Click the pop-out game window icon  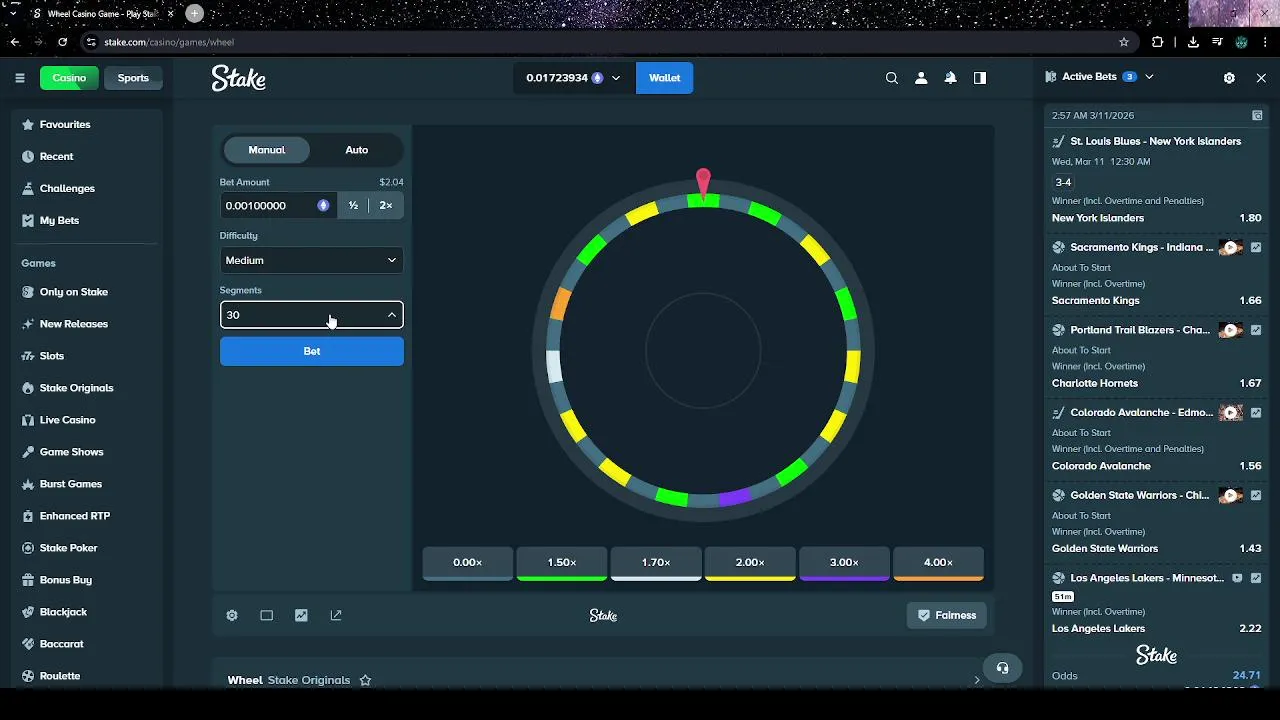tap(336, 616)
